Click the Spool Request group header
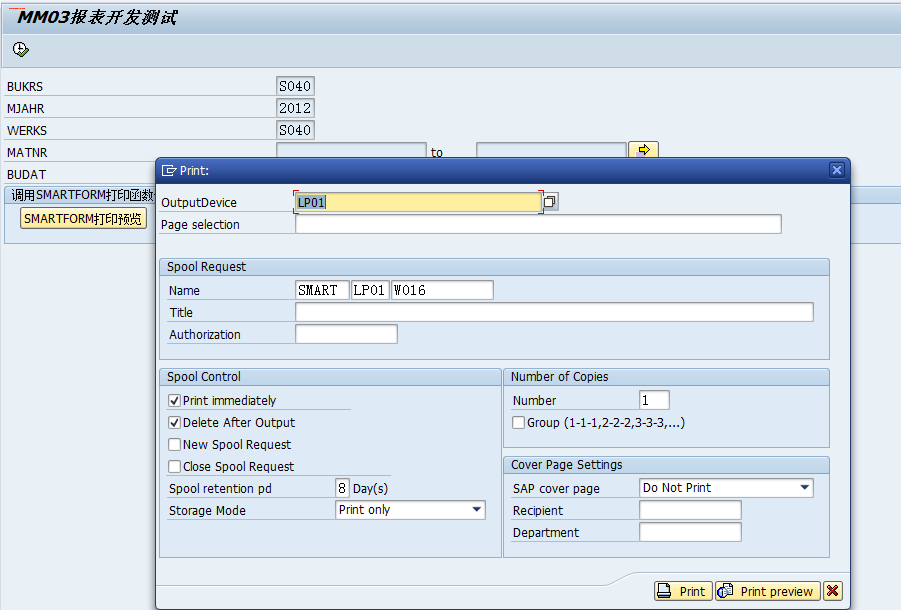 (494, 267)
